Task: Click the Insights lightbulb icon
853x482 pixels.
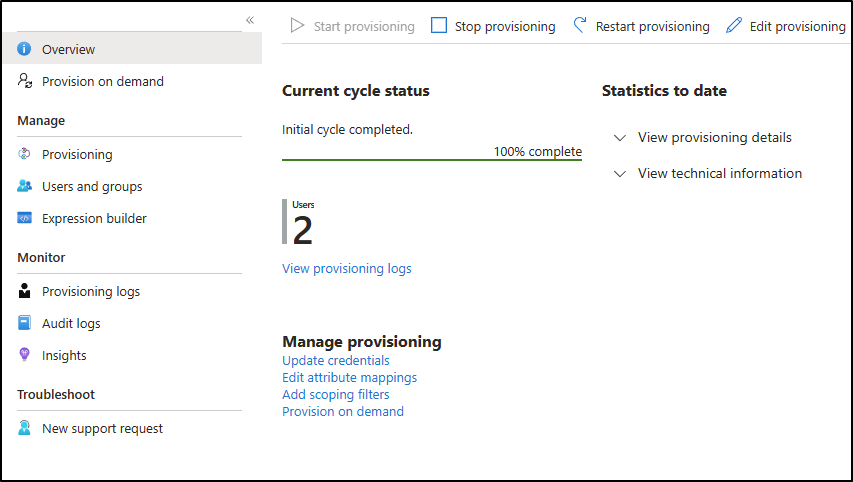Action: pyautogui.click(x=25, y=355)
